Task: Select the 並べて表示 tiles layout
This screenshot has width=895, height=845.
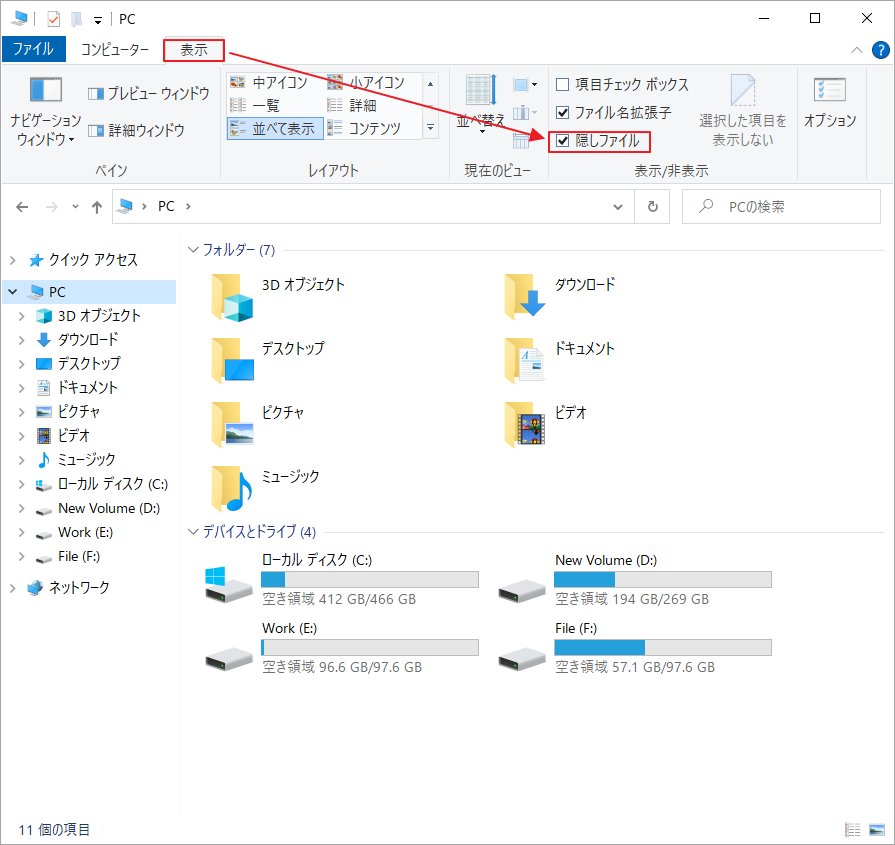Action: coord(275,128)
